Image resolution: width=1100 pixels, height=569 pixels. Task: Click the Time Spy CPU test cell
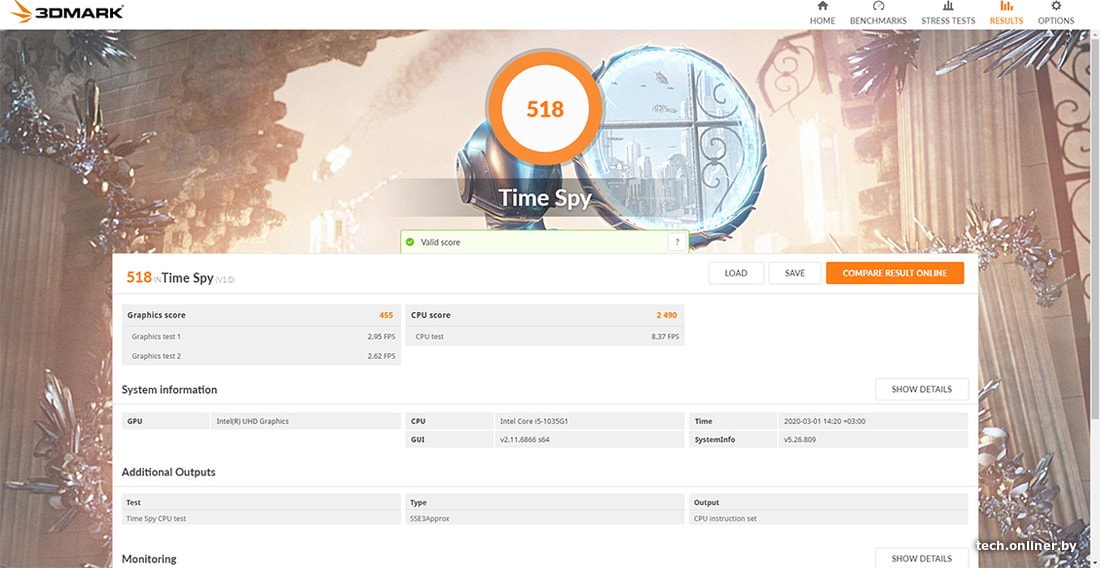(x=261, y=518)
